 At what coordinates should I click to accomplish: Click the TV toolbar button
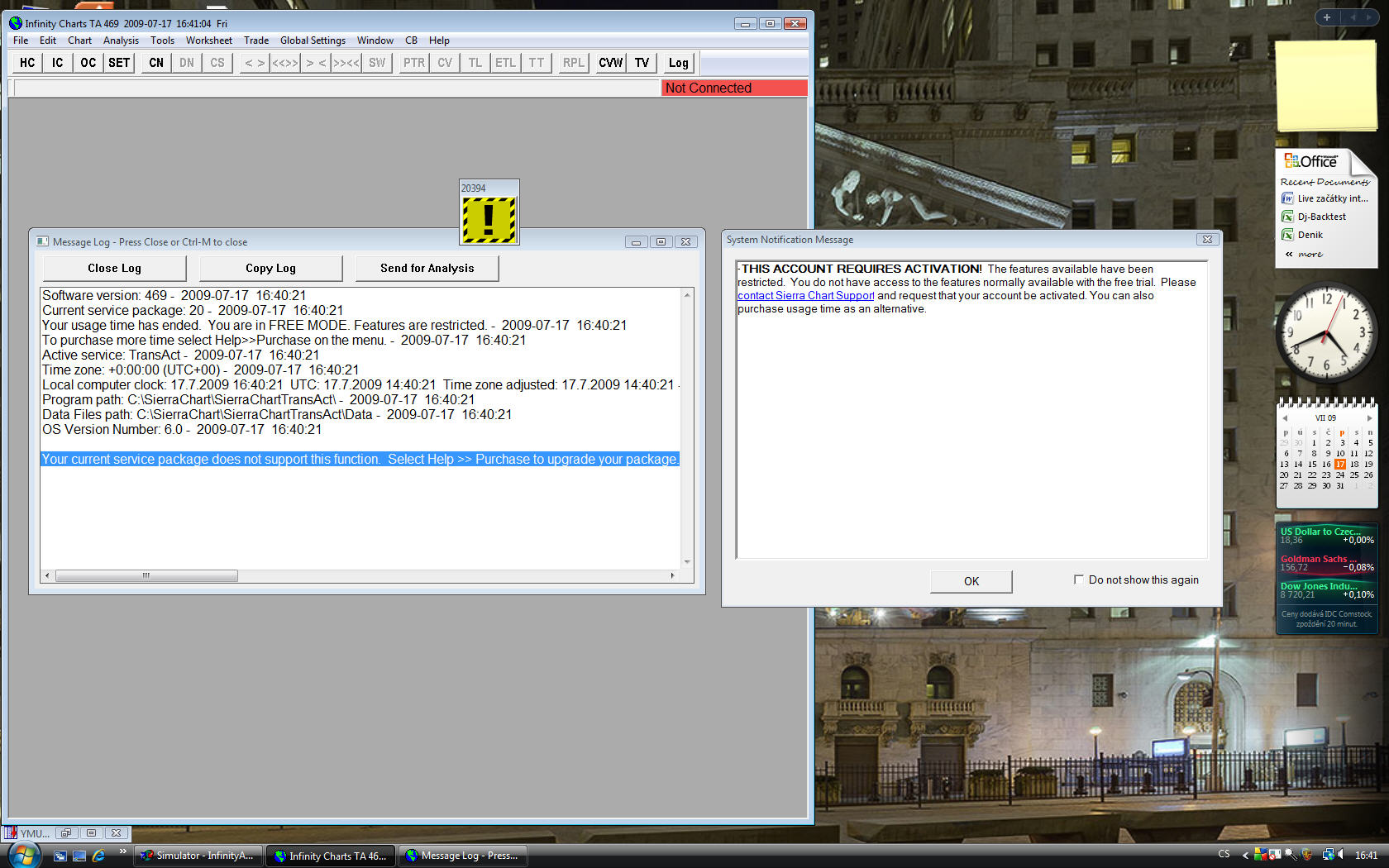(642, 63)
